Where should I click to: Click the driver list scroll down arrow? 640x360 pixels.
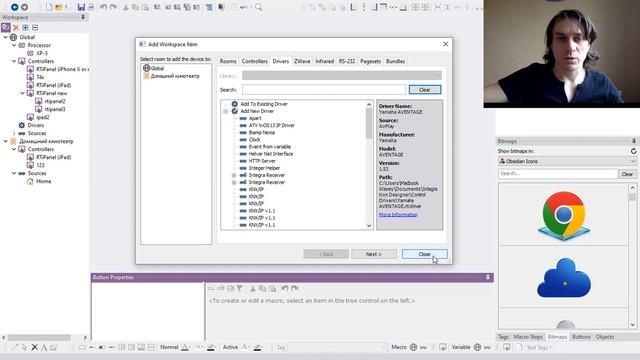pyautogui.click(x=369, y=225)
